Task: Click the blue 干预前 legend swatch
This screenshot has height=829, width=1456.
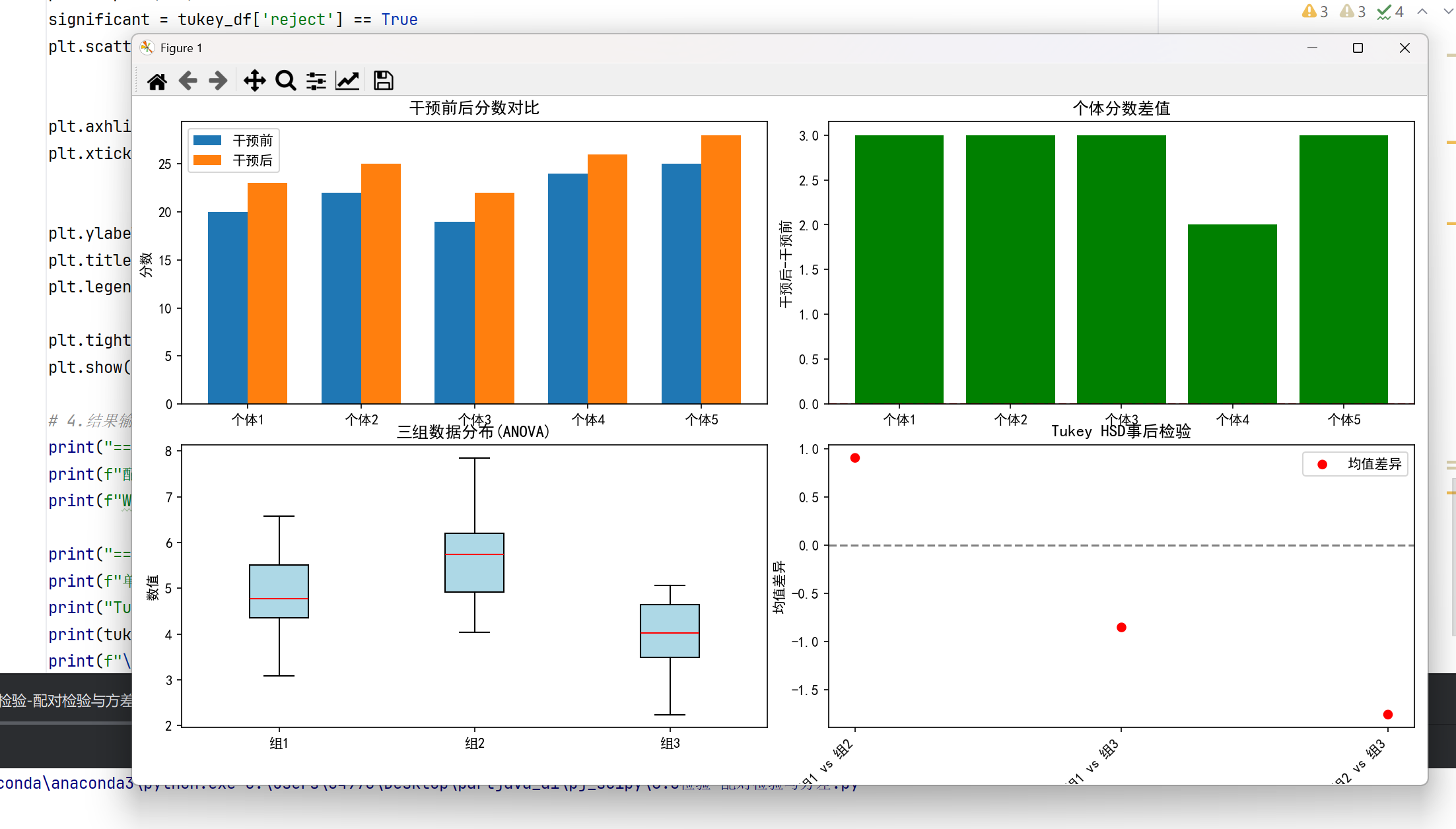Action: (x=207, y=141)
